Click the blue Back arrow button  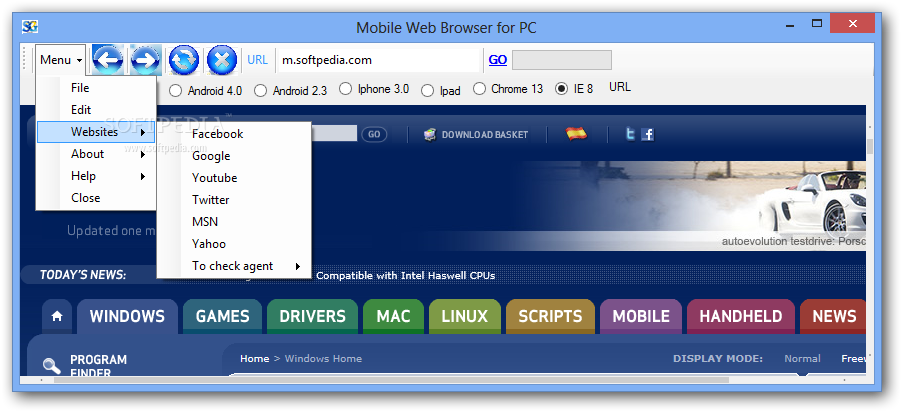coord(108,60)
